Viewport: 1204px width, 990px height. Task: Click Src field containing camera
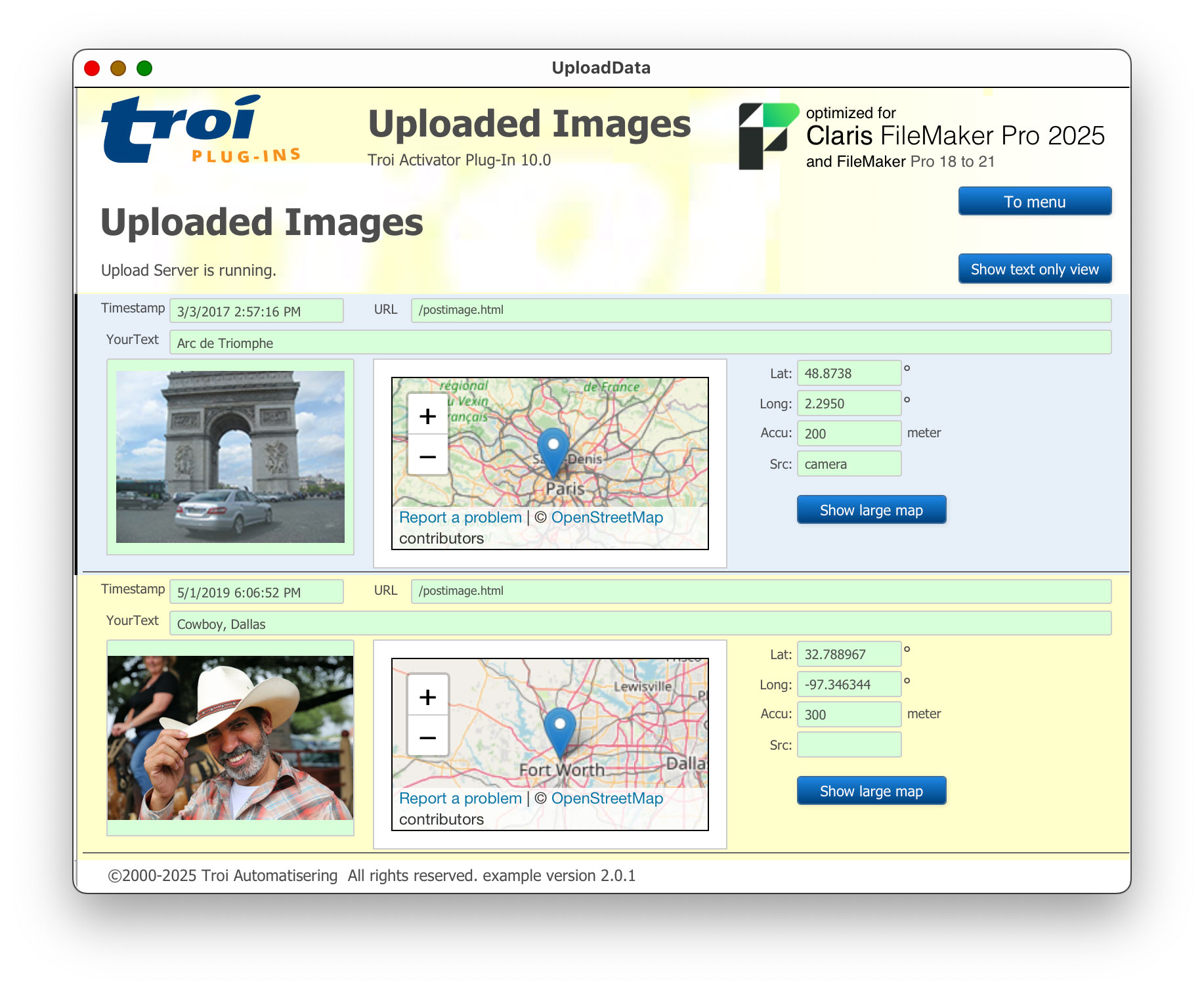pyautogui.click(x=849, y=463)
